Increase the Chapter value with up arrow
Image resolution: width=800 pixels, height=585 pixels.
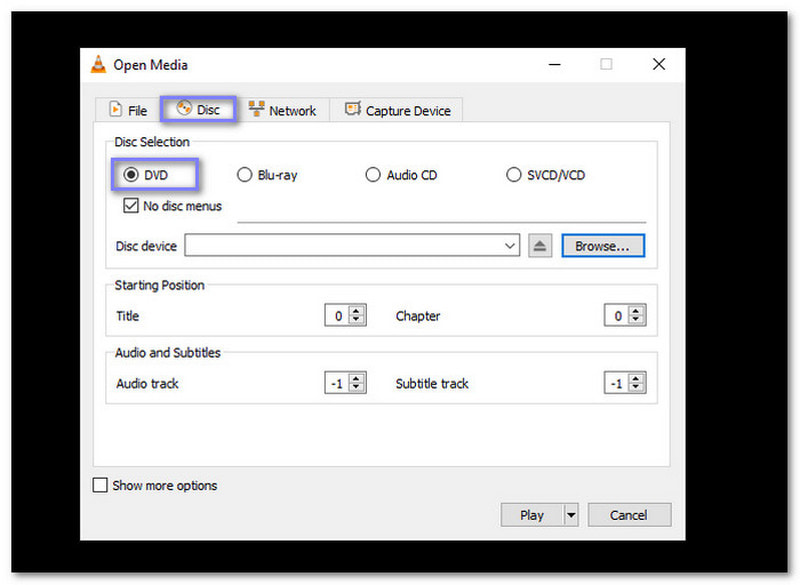636,311
